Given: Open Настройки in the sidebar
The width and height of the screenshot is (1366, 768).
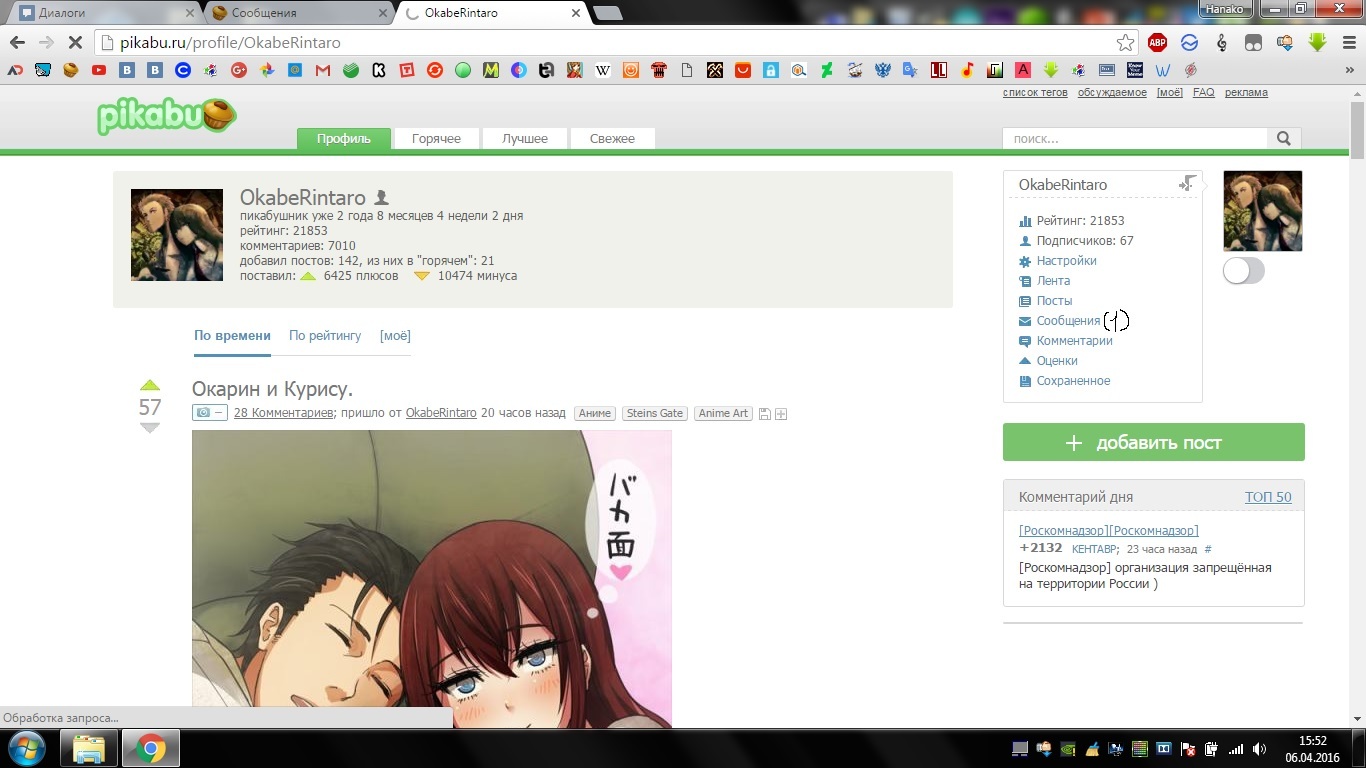Looking at the screenshot, I should pos(1066,261).
